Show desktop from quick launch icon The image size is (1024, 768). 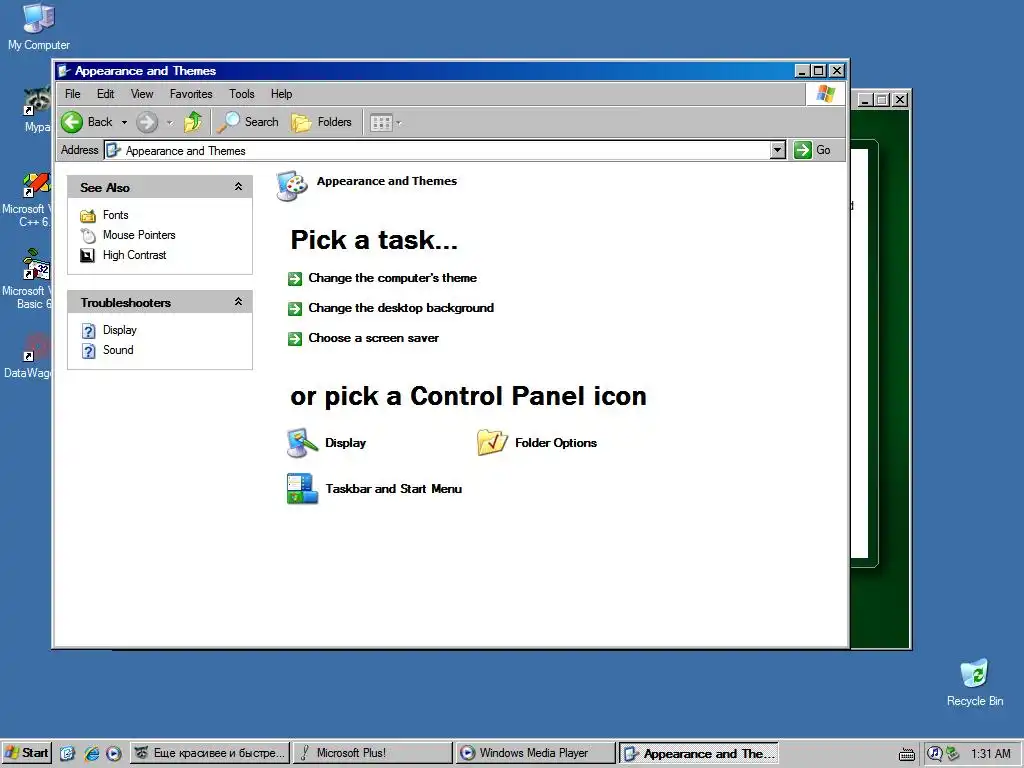coord(67,754)
